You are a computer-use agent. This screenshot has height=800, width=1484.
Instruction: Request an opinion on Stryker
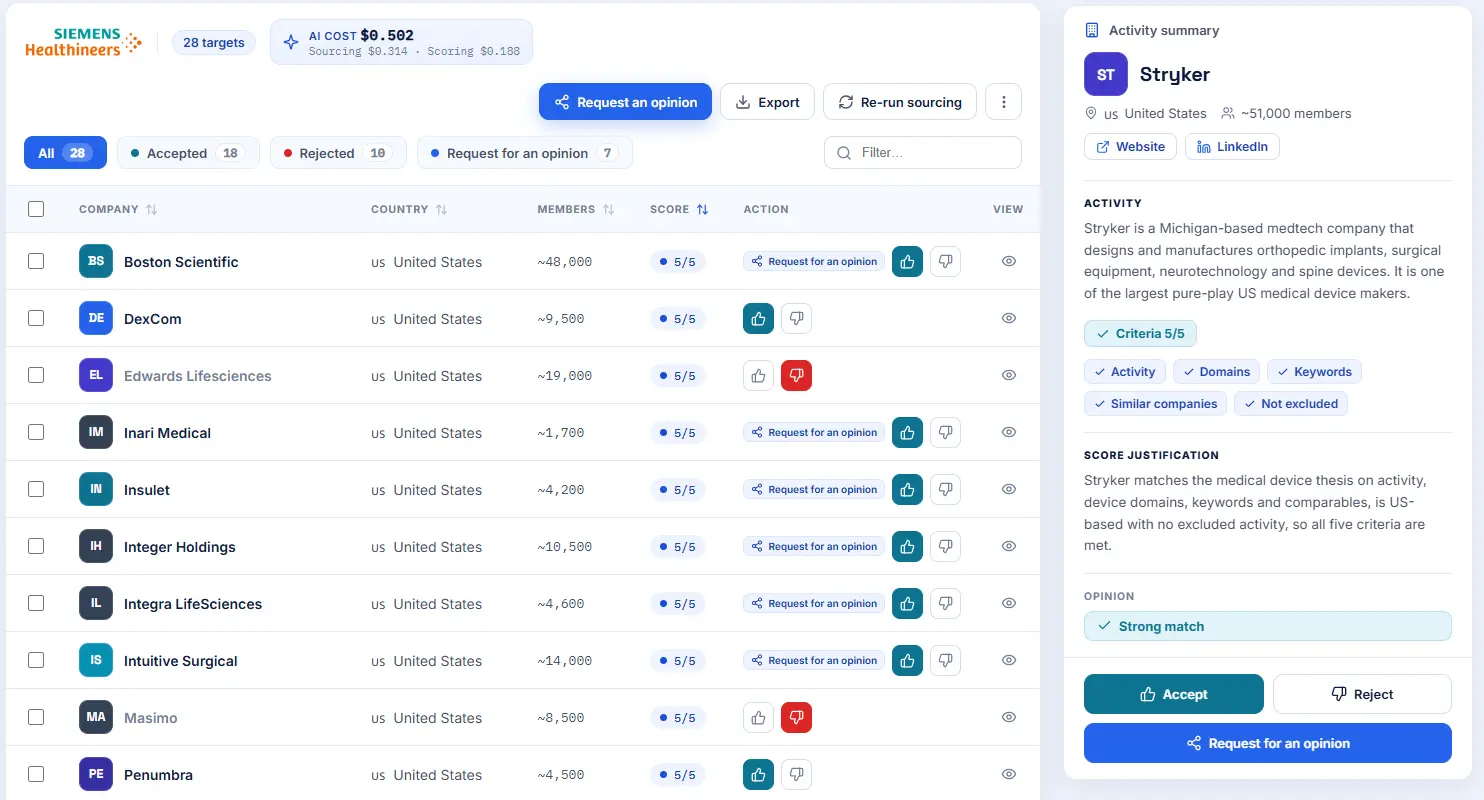coord(1268,743)
